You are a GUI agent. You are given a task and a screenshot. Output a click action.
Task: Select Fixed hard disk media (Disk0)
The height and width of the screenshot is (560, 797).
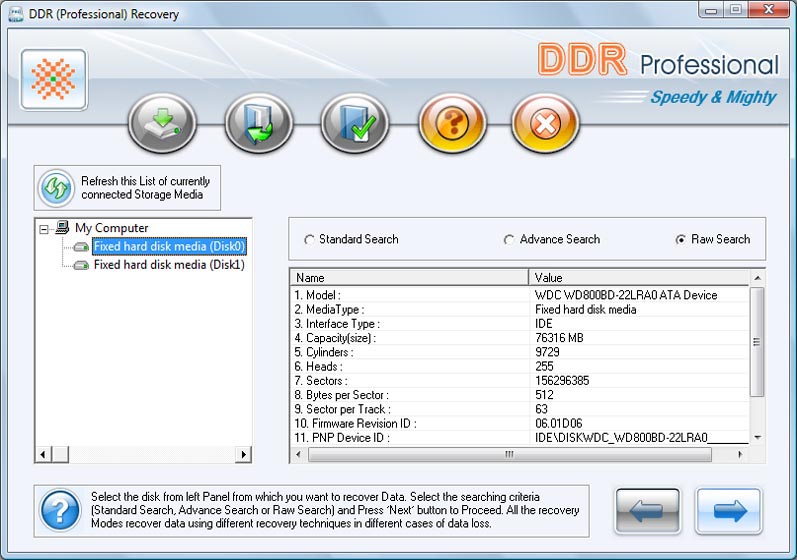pyautogui.click(x=168, y=246)
